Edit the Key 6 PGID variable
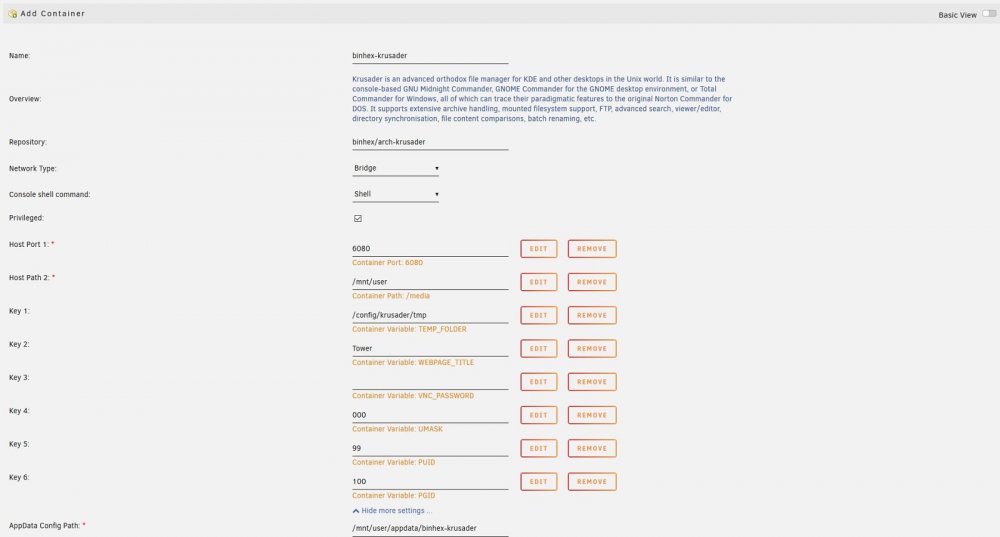The width and height of the screenshot is (1000, 537). click(x=539, y=482)
